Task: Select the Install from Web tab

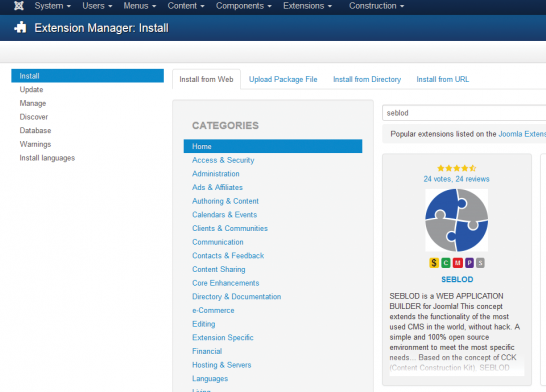Action: coord(206,79)
